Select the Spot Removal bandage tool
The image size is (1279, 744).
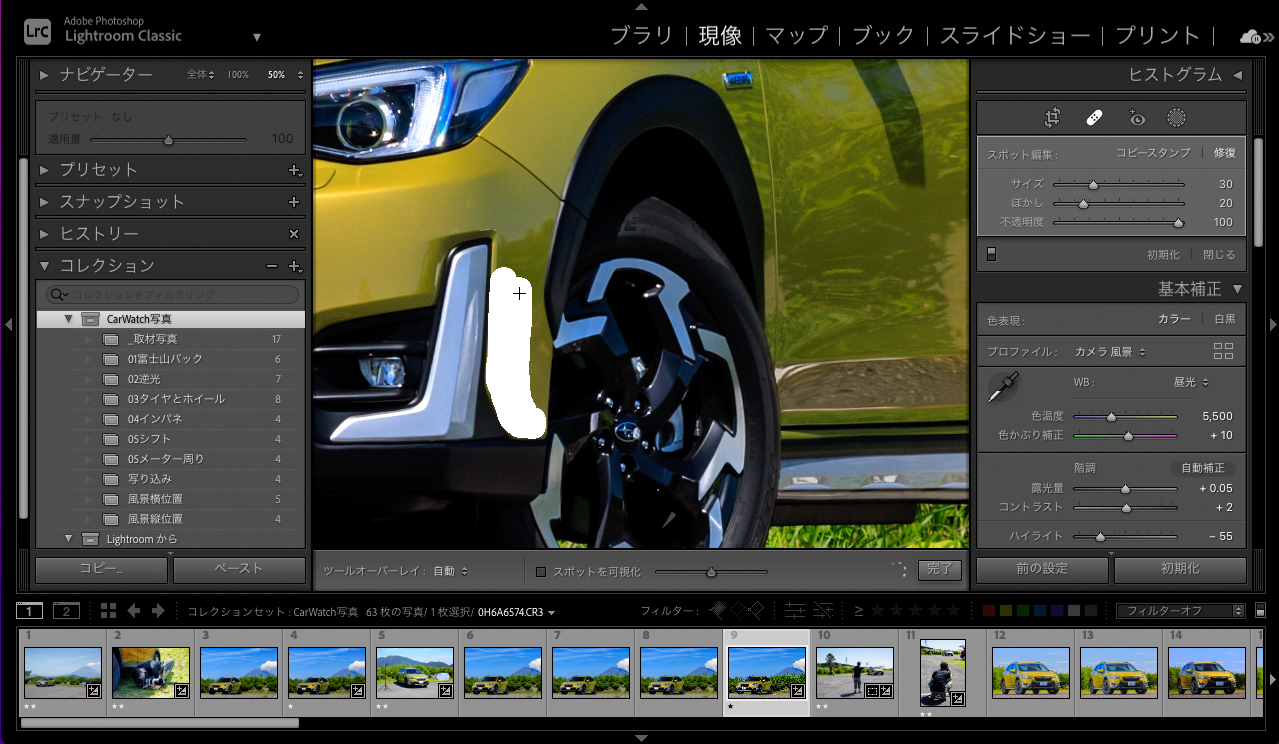point(1094,118)
